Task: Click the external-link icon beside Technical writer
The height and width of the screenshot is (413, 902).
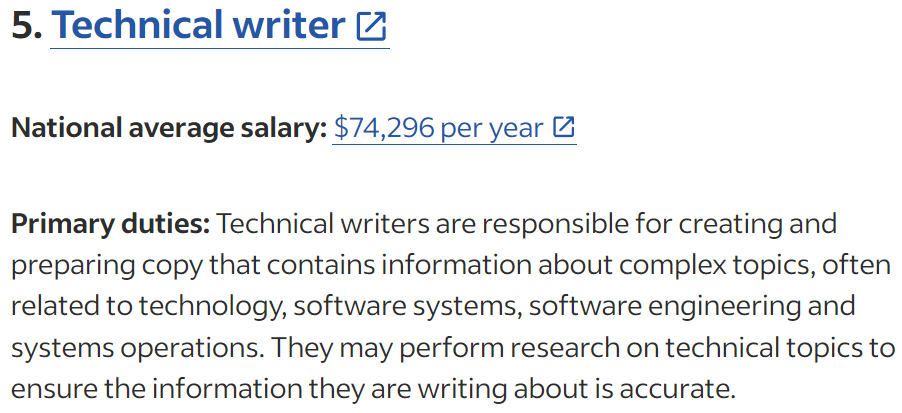Action: [371, 27]
